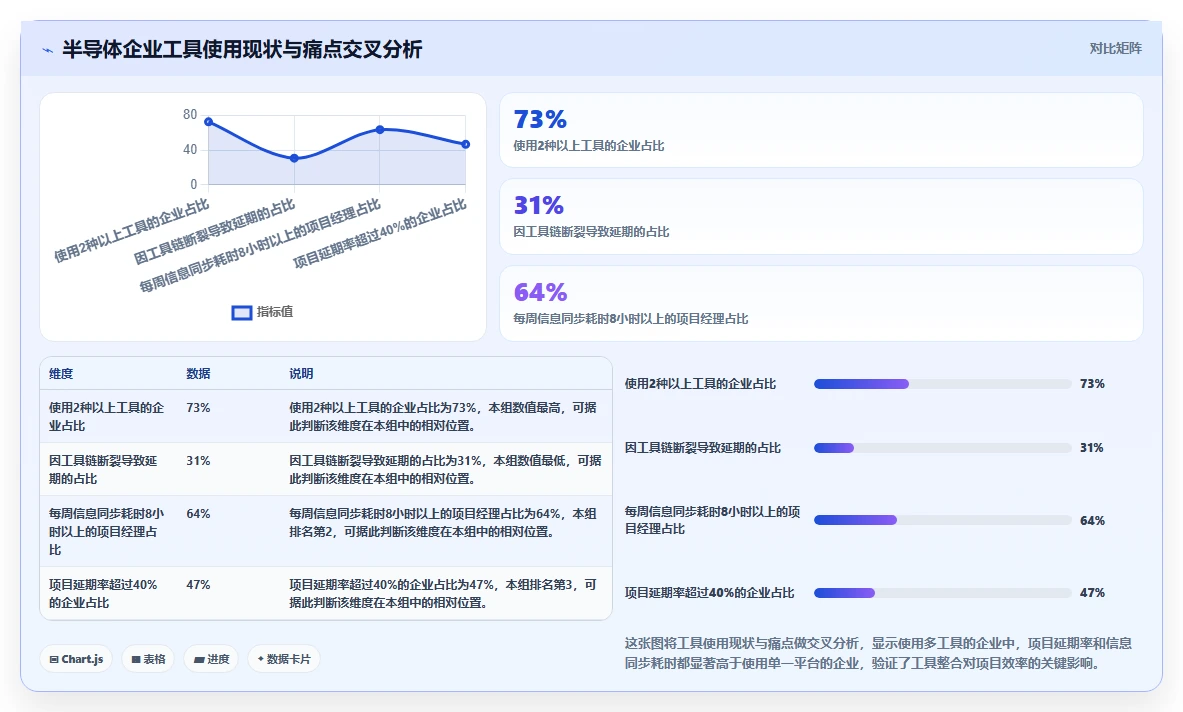This screenshot has height=712, width=1183.
Task: Click the table row label 因工具链断裂导致延期的占比
Action: [103, 469]
